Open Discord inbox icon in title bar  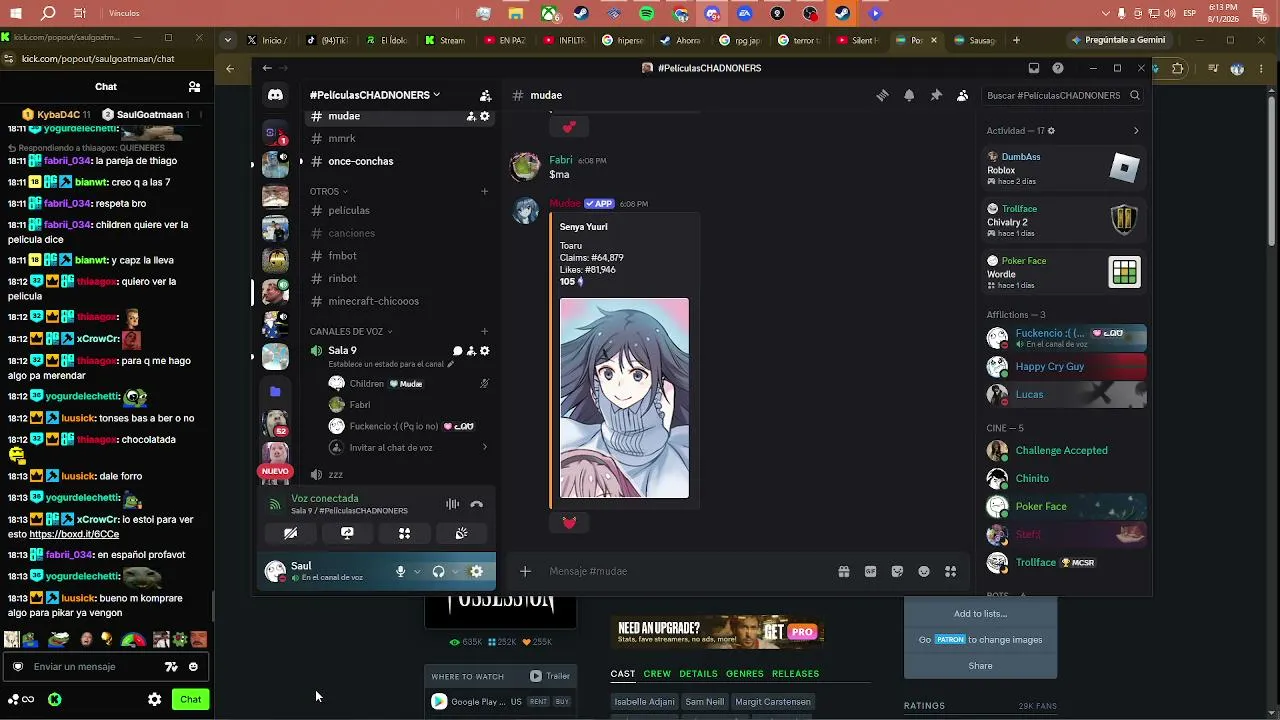coord(1034,68)
